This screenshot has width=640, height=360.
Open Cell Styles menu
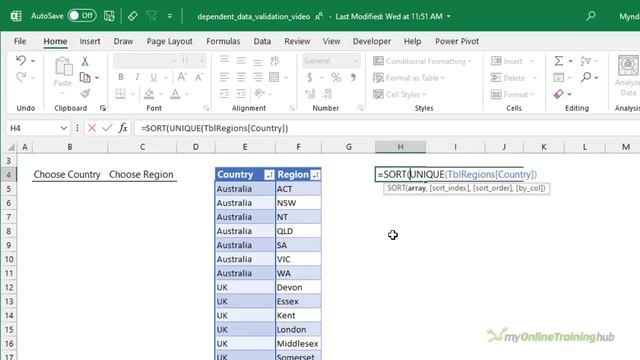pyautogui.click(x=400, y=94)
